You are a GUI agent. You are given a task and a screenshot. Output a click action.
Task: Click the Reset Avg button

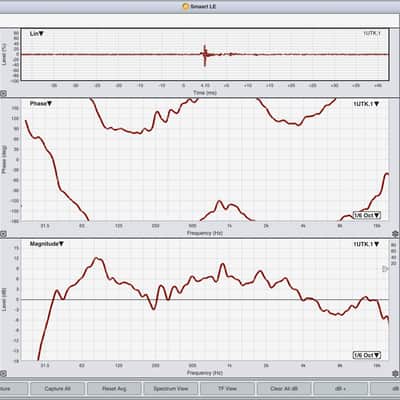tap(114, 389)
